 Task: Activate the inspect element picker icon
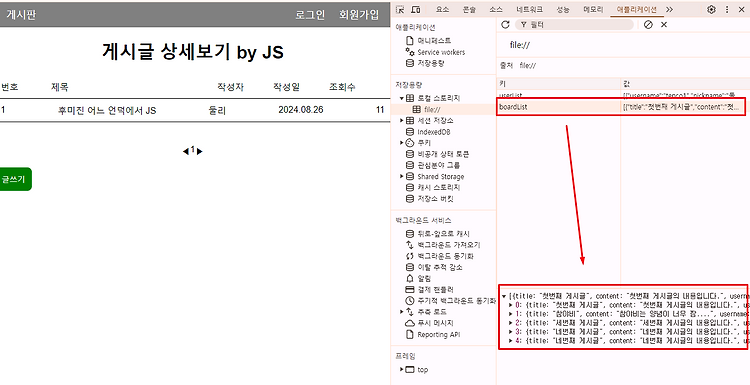point(400,10)
